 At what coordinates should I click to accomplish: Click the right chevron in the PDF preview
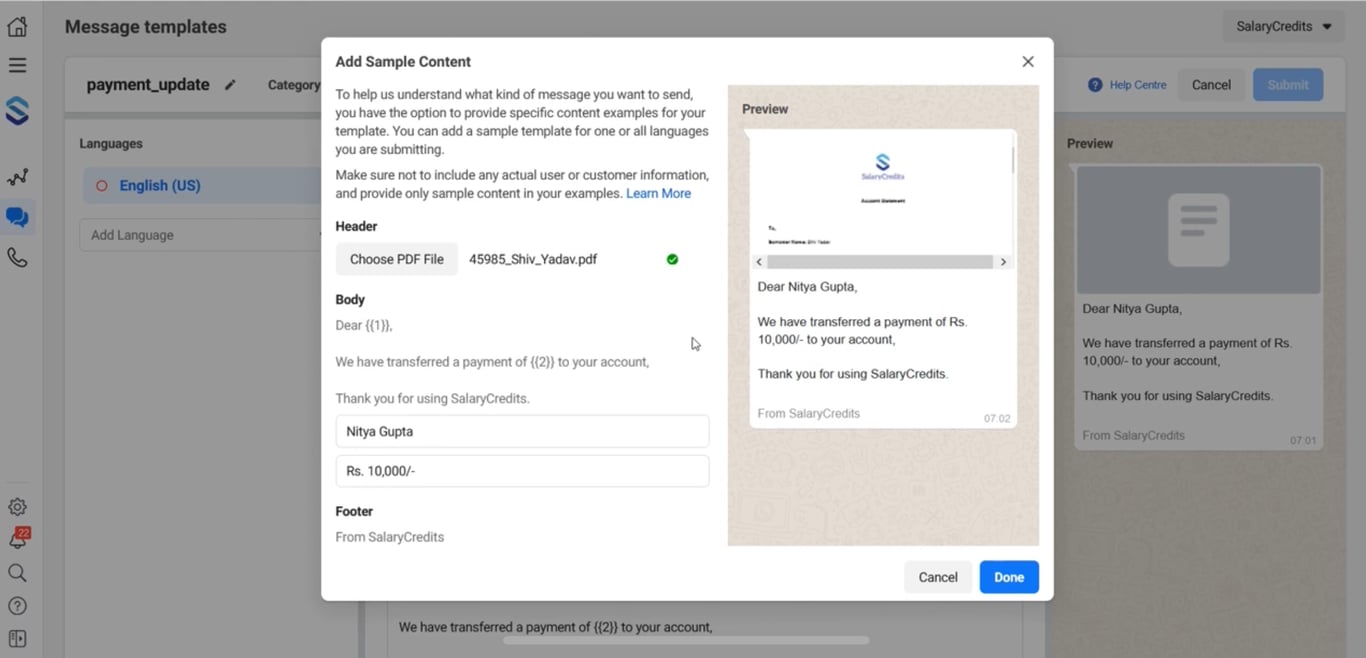[1003, 261]
